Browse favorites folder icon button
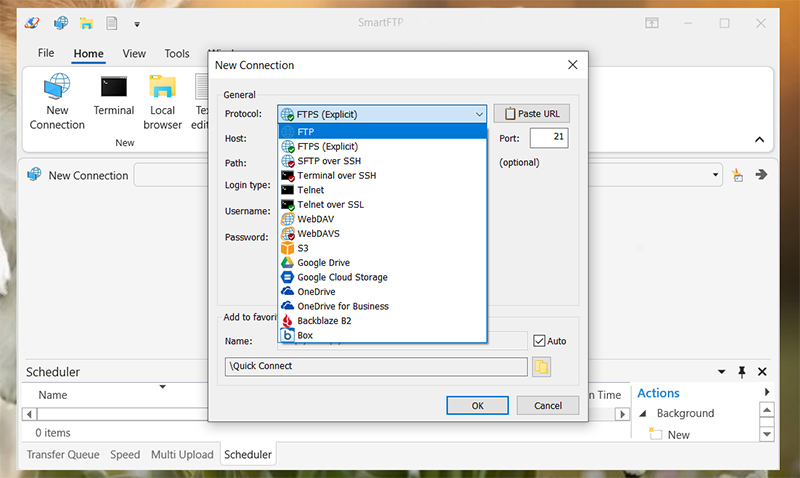The height and width of the screenshot is (478, 800). point(541,367)
